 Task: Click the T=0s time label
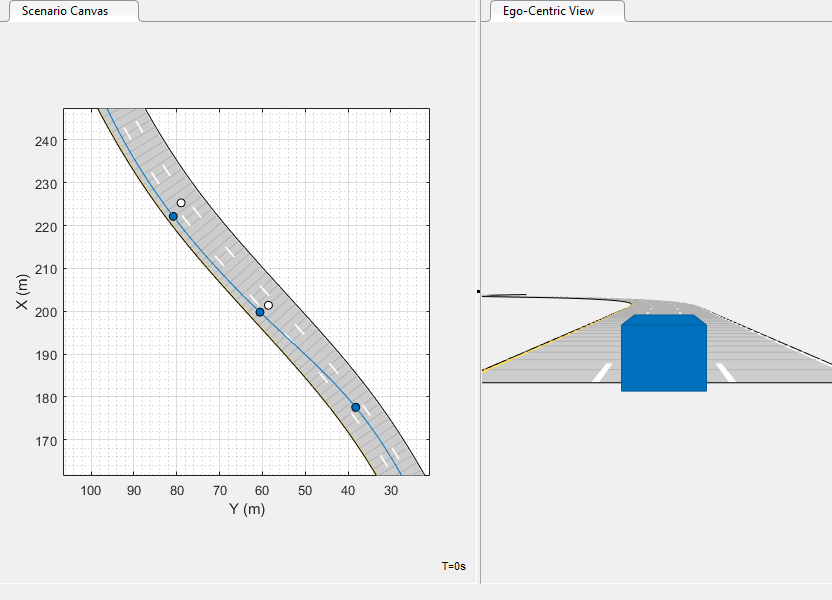(x=454, y=566)
